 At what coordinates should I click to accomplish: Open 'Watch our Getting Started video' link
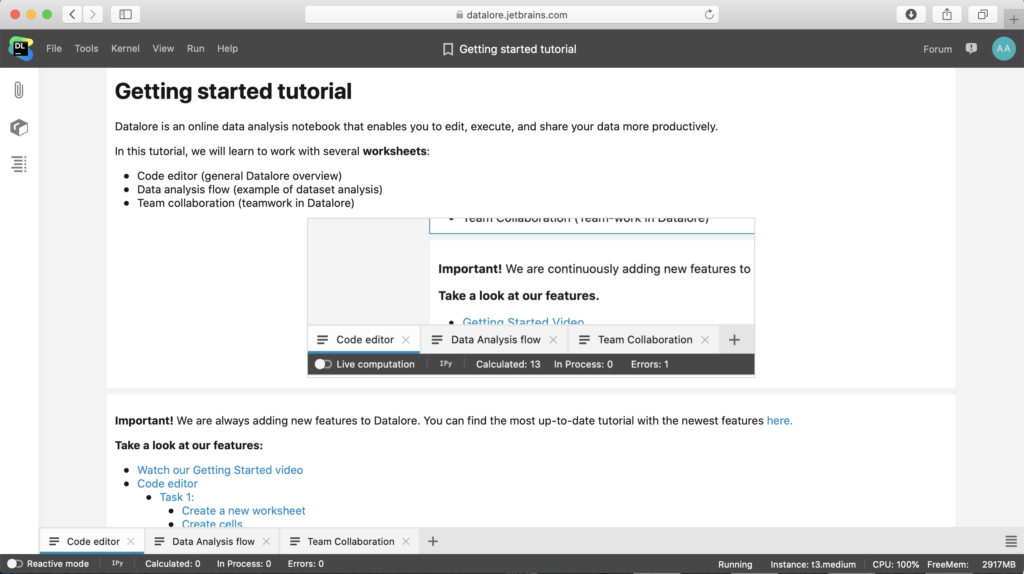[220, 470]
